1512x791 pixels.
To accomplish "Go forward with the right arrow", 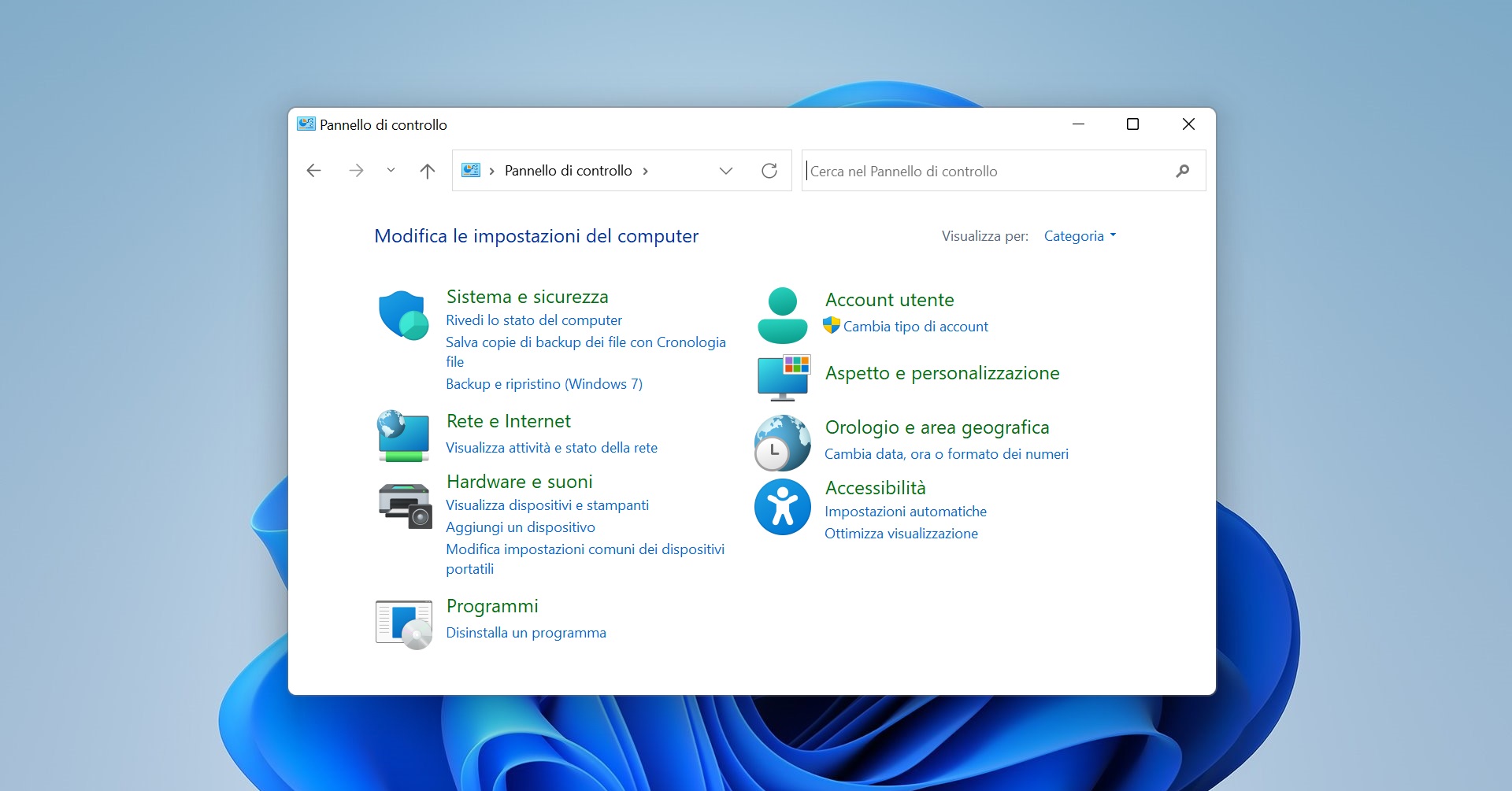I will [356, 171].
